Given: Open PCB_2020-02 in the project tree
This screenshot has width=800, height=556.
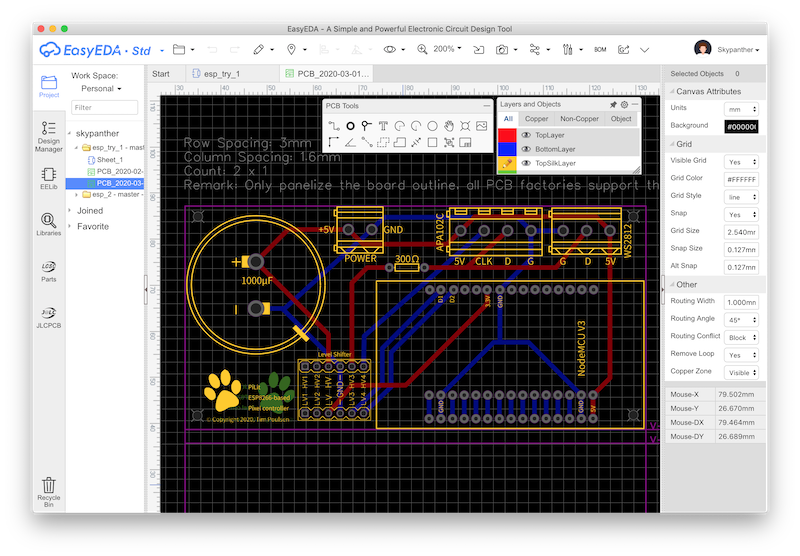Looking at the screenshot, I should (119, 171).
